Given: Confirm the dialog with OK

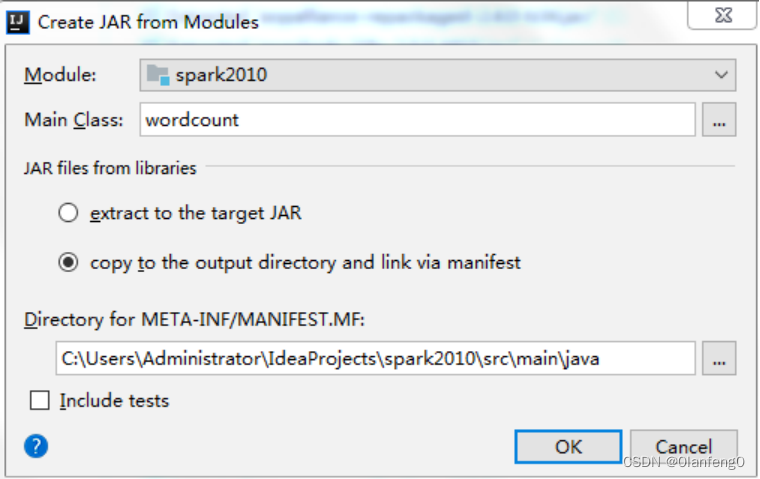Looking at the screenshot, I should click(568, 447).
